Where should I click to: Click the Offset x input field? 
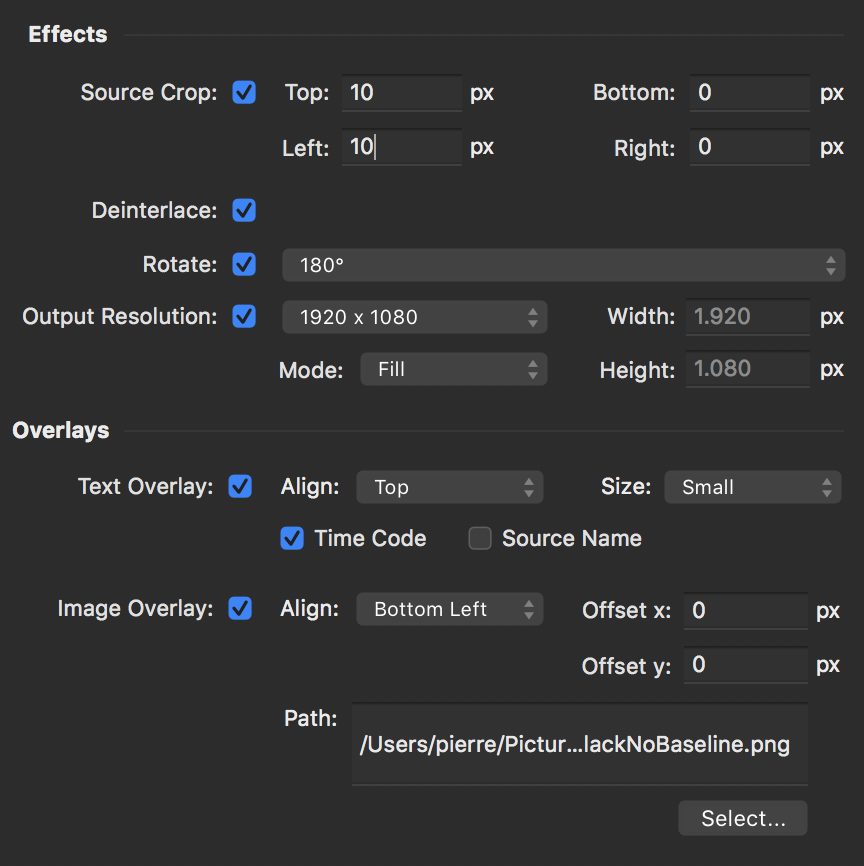click(745, 610)
